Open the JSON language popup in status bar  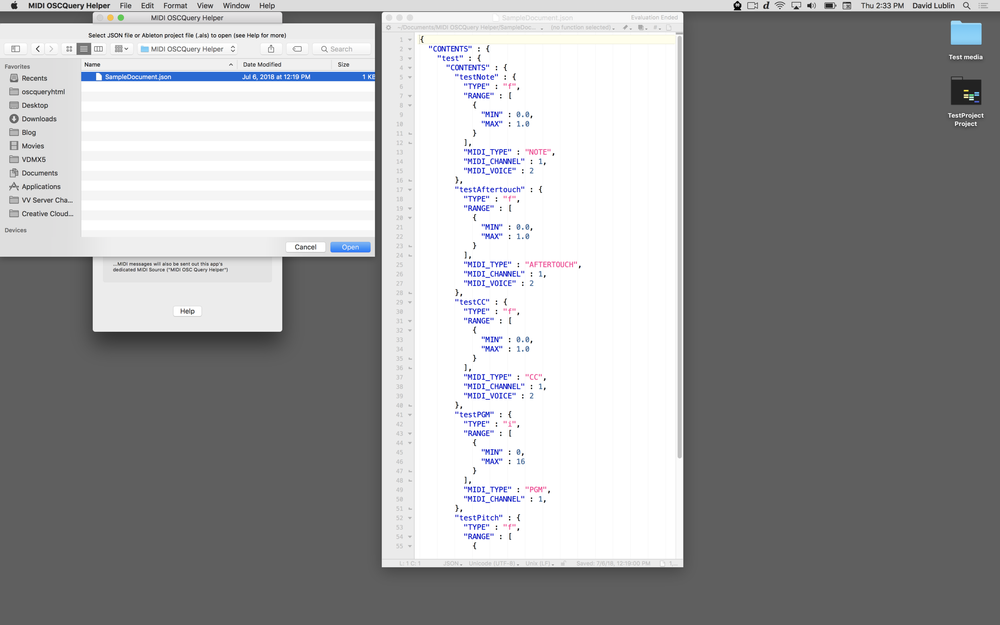pos(452,564)
